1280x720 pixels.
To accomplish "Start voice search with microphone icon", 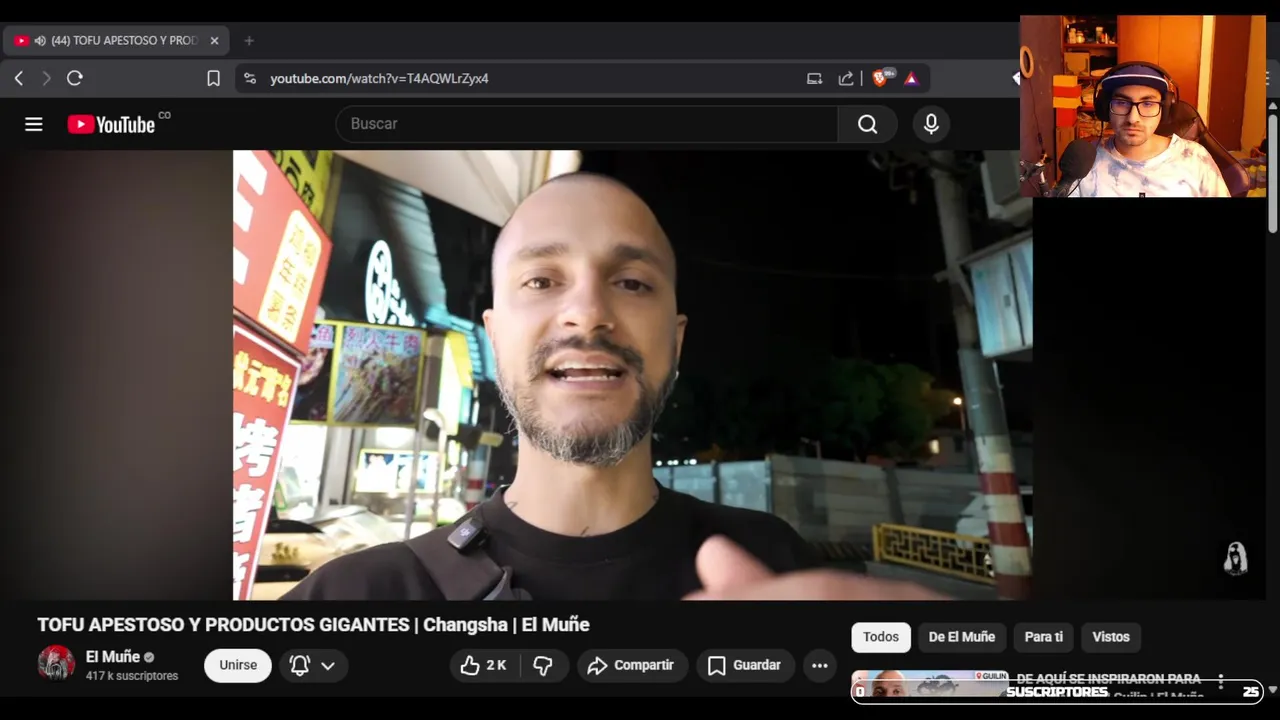I will click(x=931, y=124).
